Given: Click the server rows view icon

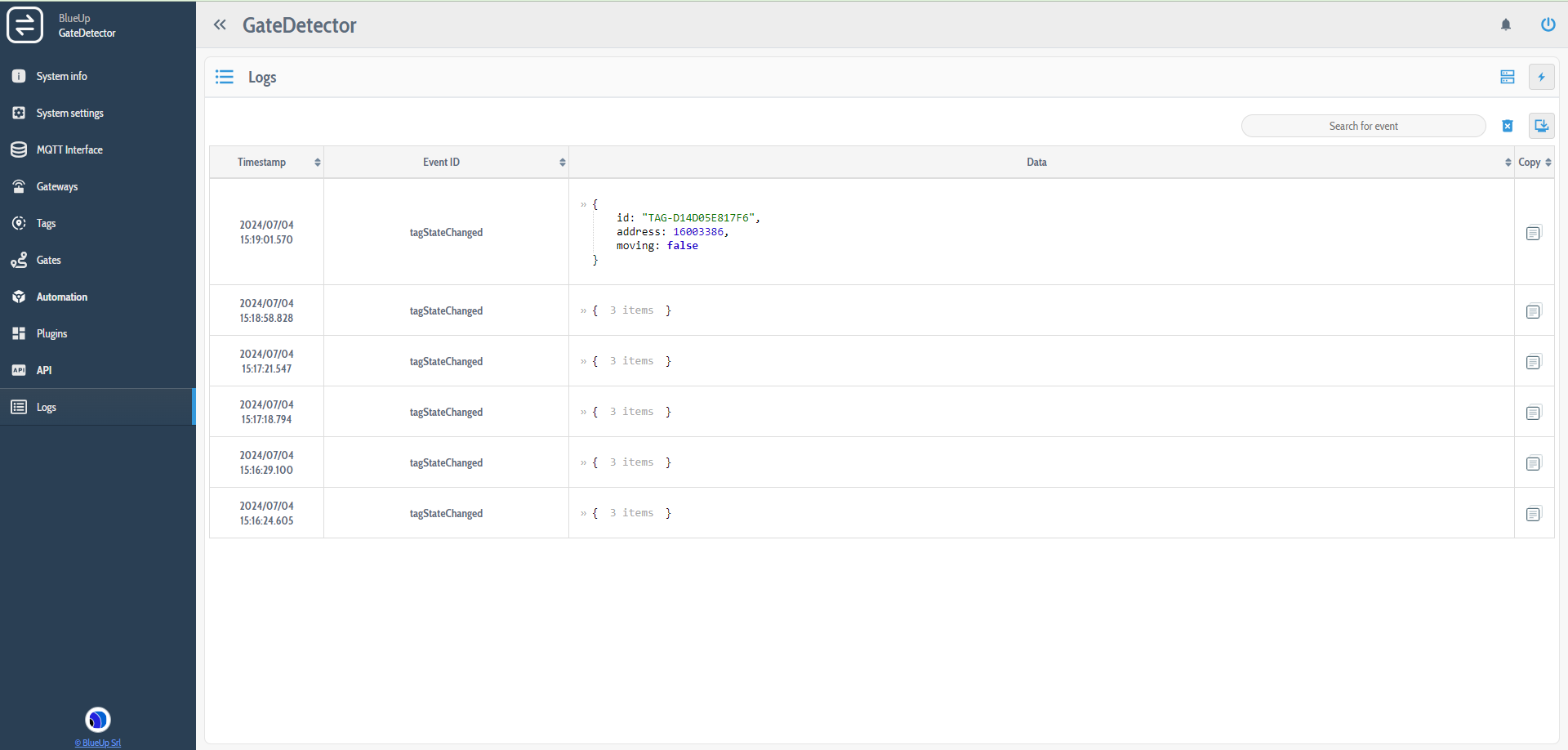Looking at the screenshot, I should 1508,77.
